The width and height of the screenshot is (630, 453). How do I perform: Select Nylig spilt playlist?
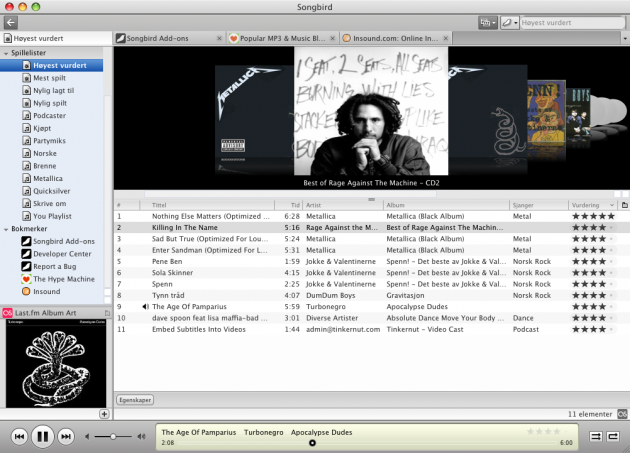(50, 103)
